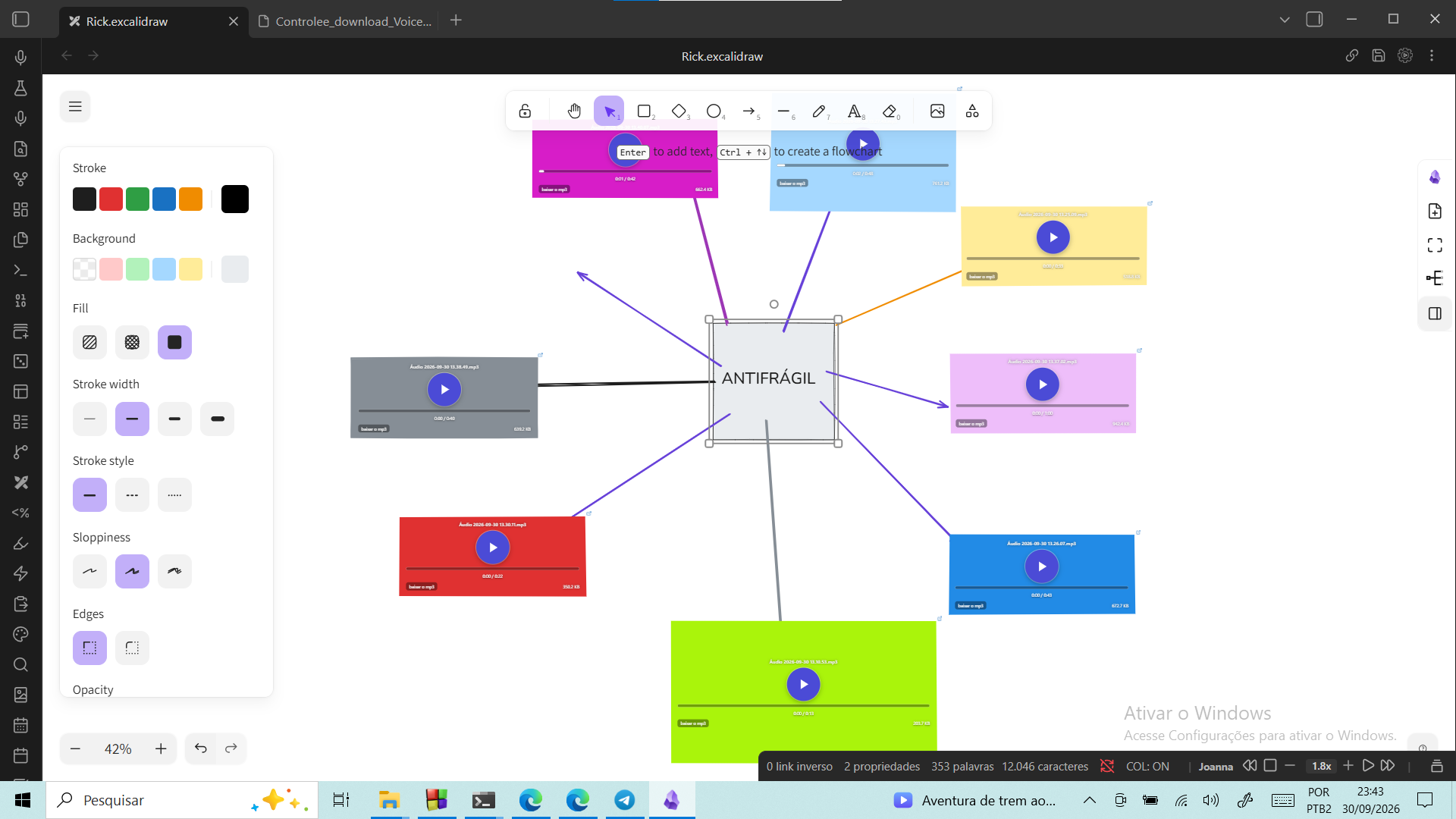The image size is (1456, 819).
Task: Select cross-hatch fill style
Action: point(132,342)
